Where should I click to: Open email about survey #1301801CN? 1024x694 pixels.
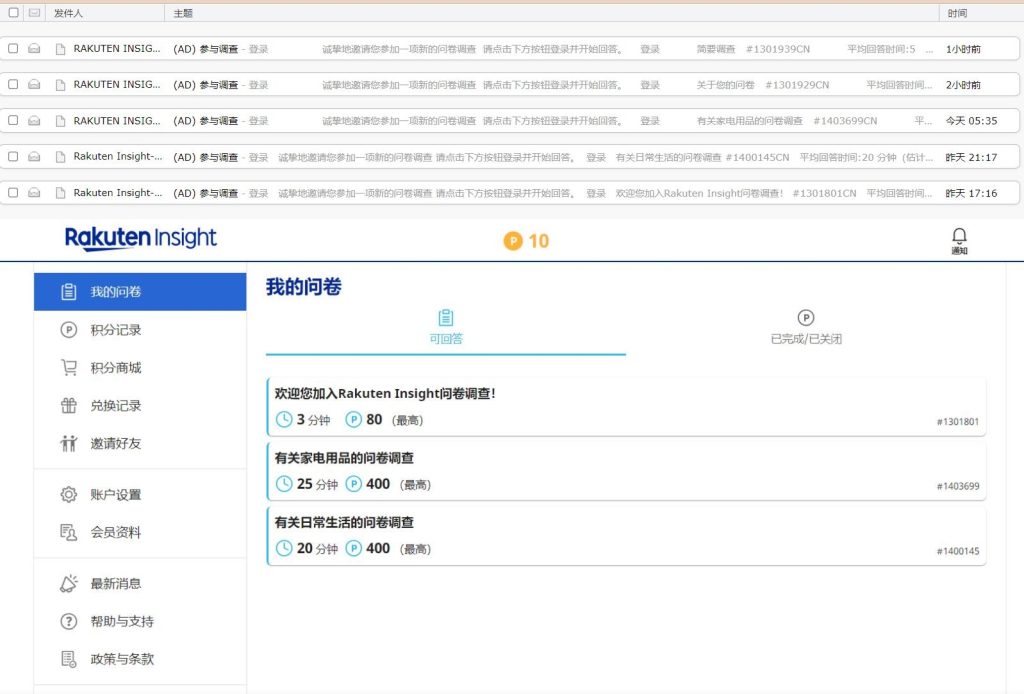coord(509,193)
